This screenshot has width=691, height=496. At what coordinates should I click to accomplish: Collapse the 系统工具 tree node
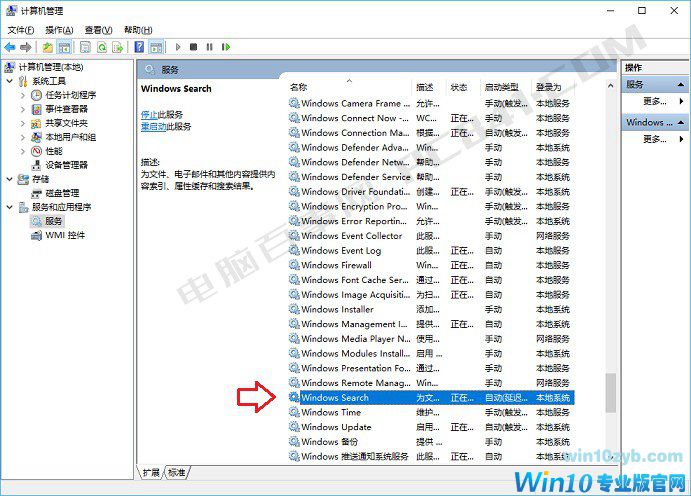9,81
